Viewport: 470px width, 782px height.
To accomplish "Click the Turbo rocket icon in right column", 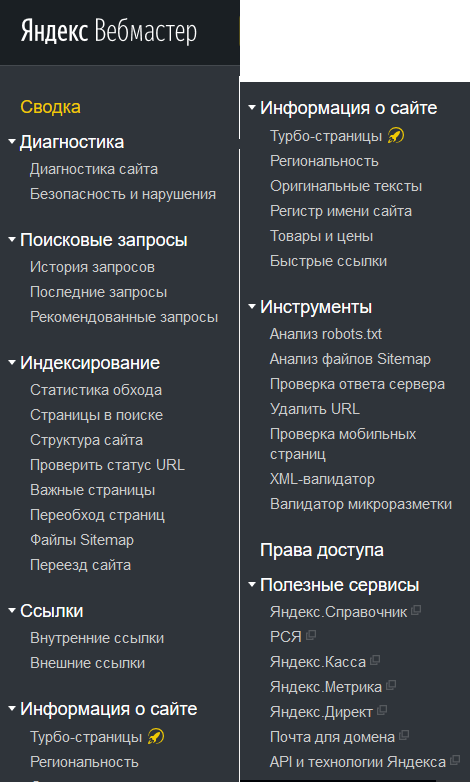I will (396, 136).
